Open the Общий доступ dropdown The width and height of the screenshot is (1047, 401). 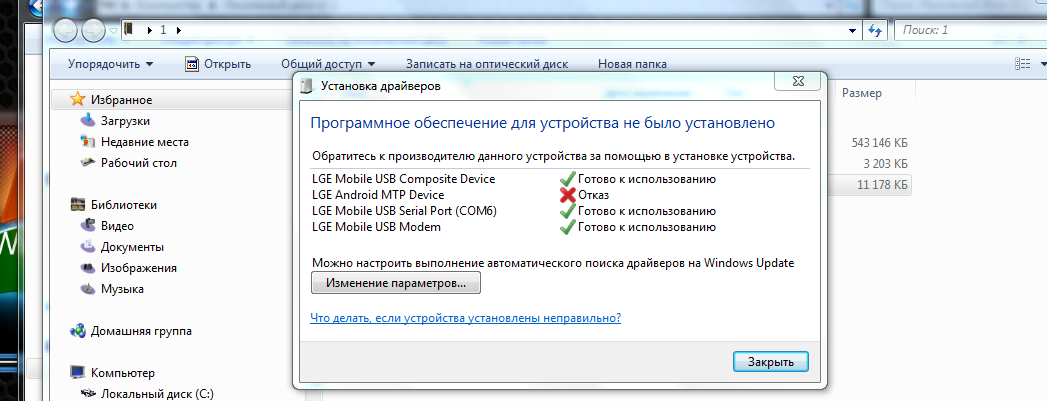pos(328,64)
